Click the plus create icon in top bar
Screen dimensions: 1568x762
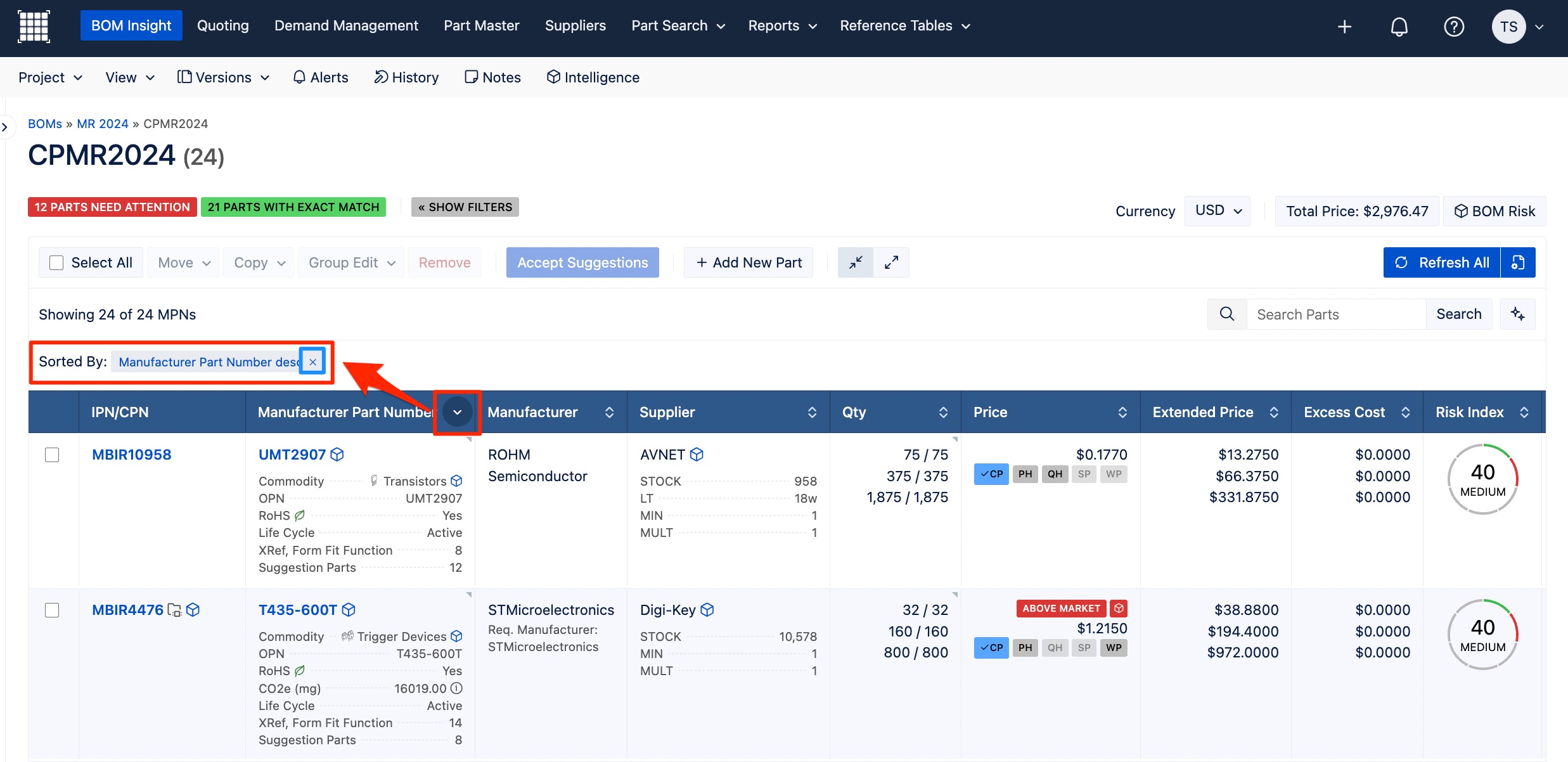tap(1344, 27)
